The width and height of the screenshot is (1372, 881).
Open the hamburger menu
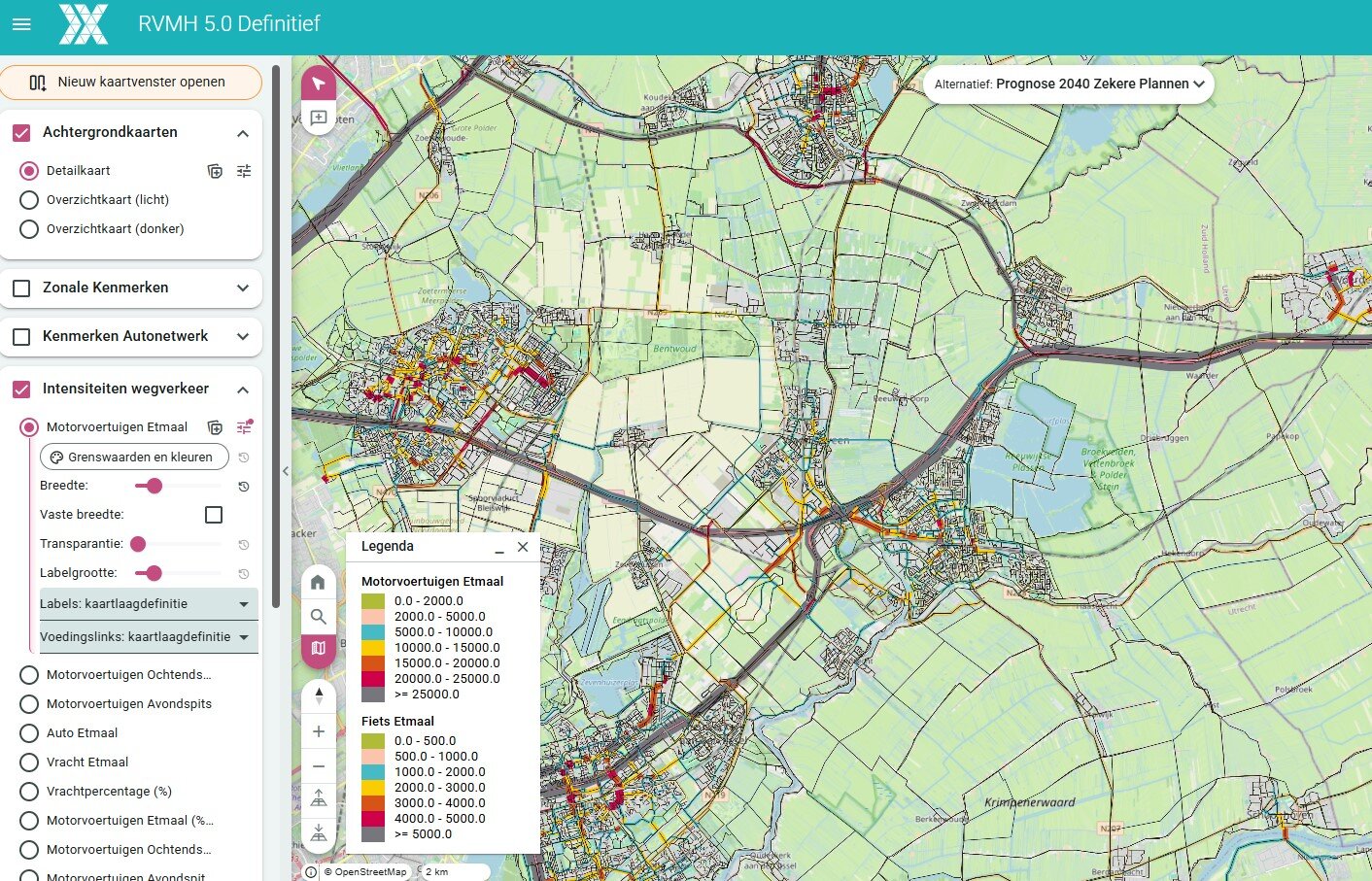[x=21, y=24]
